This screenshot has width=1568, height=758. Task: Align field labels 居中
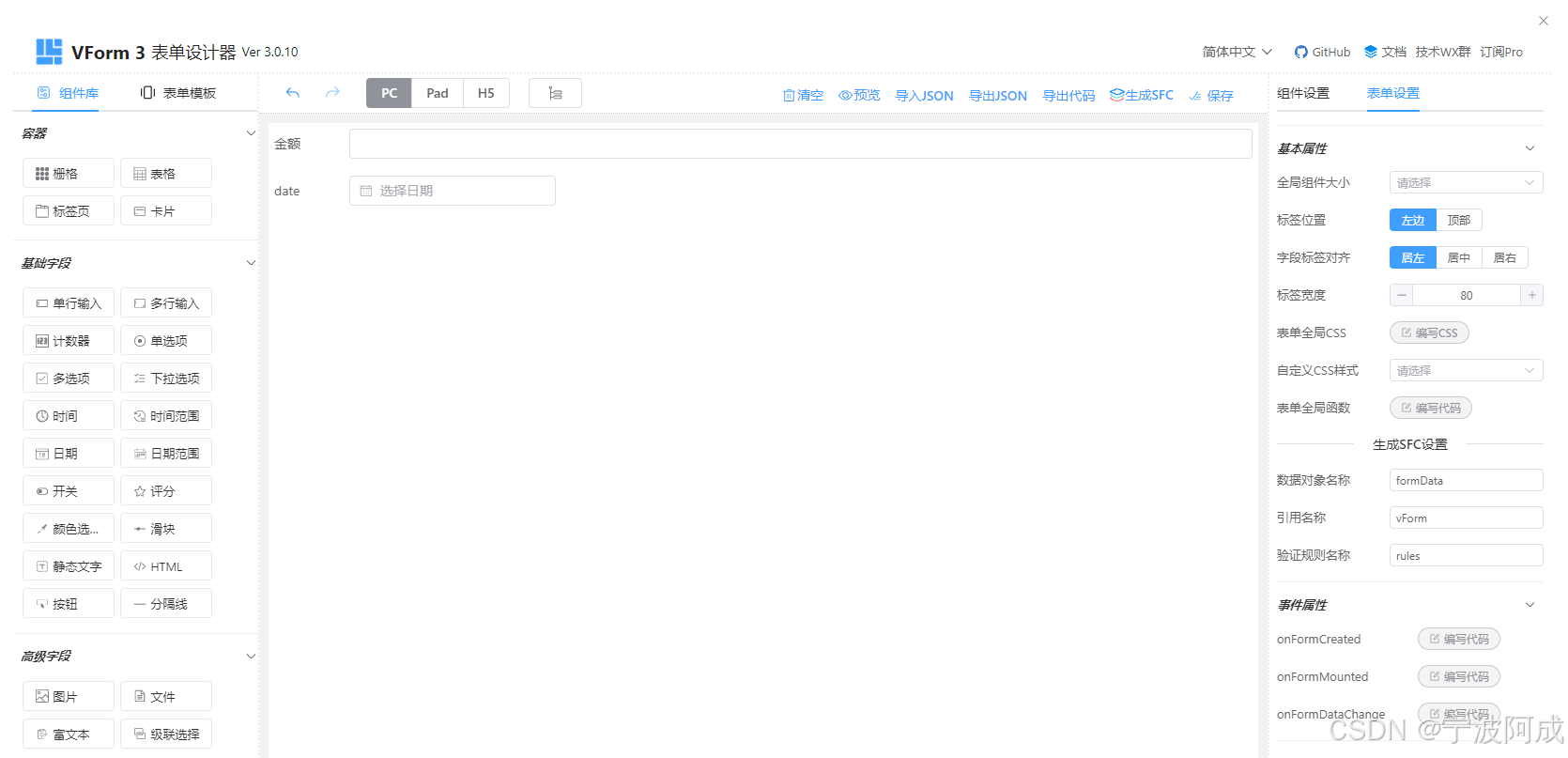point(1458,257)
